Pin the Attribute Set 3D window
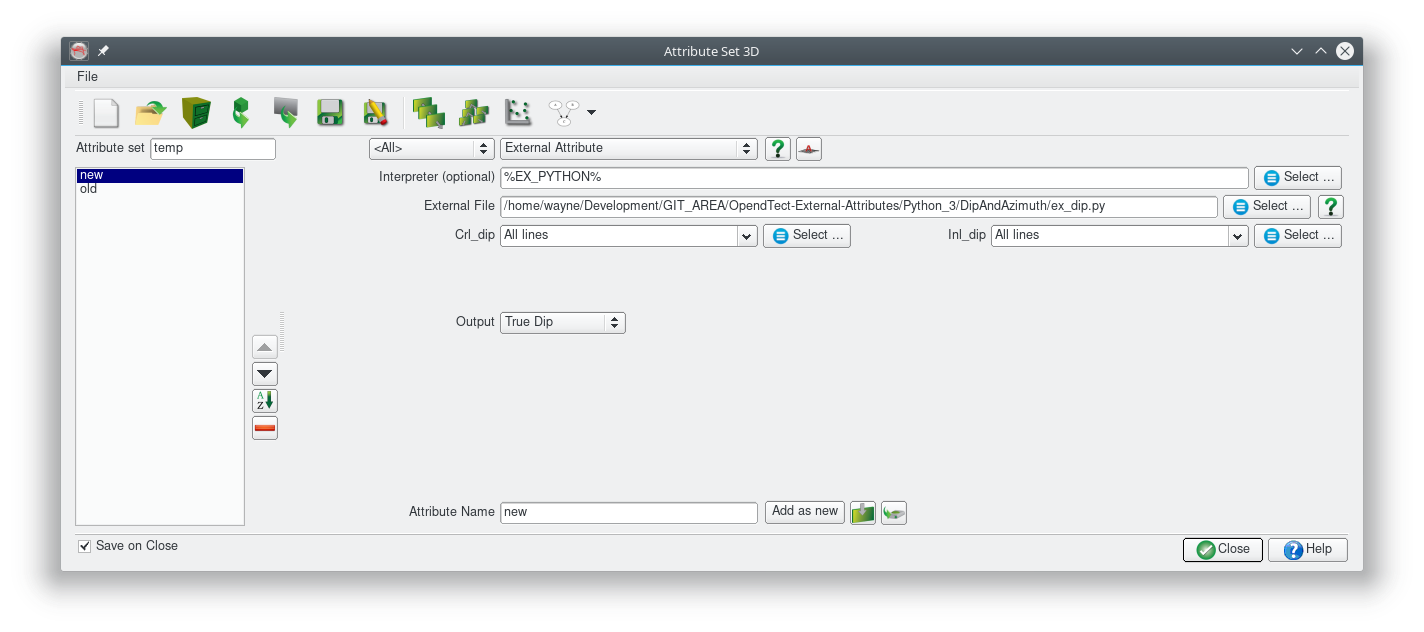The height and width of the screenshot is (632, 1424). click(103, 51)
